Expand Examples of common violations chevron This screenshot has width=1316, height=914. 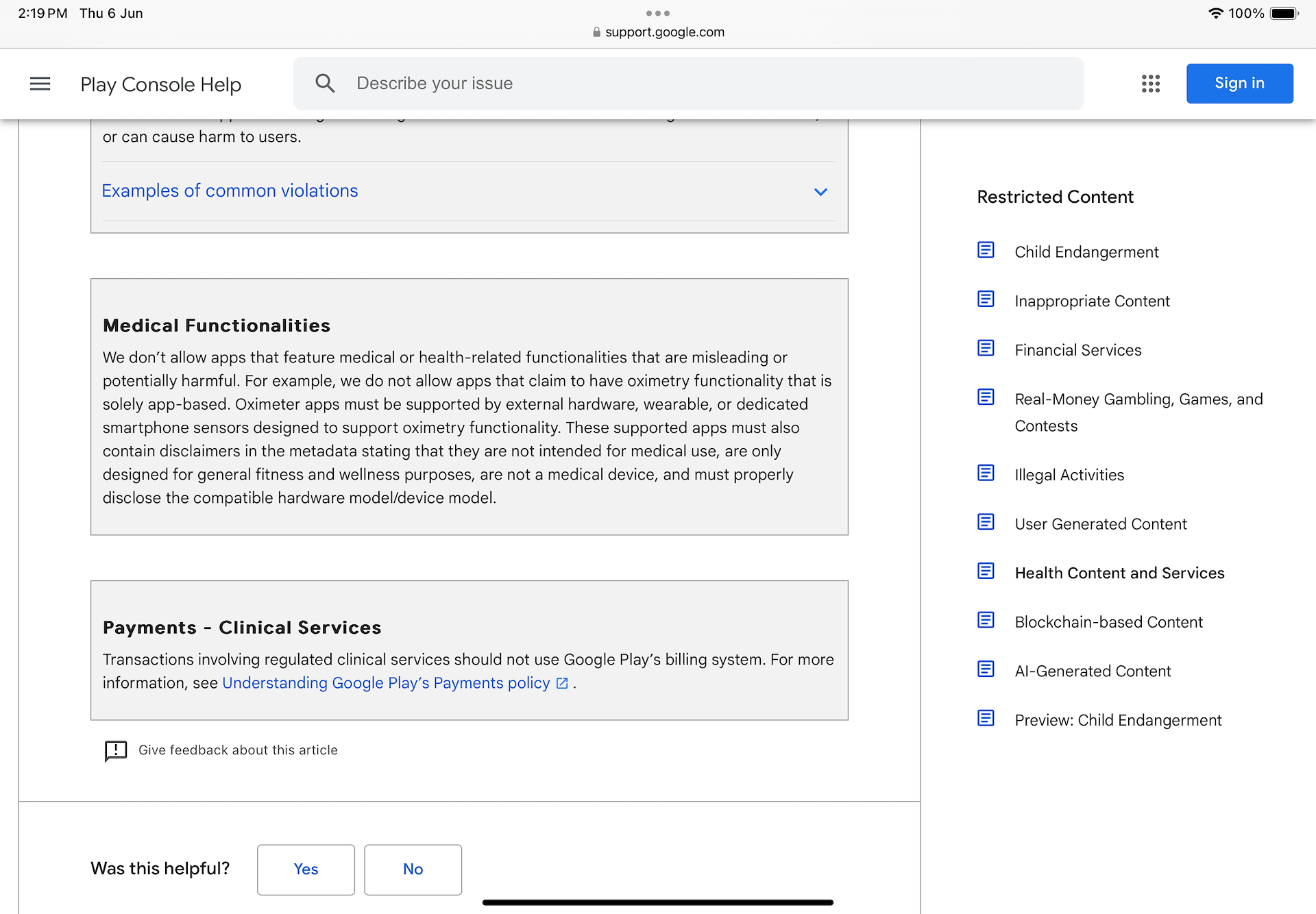point(820,192)
